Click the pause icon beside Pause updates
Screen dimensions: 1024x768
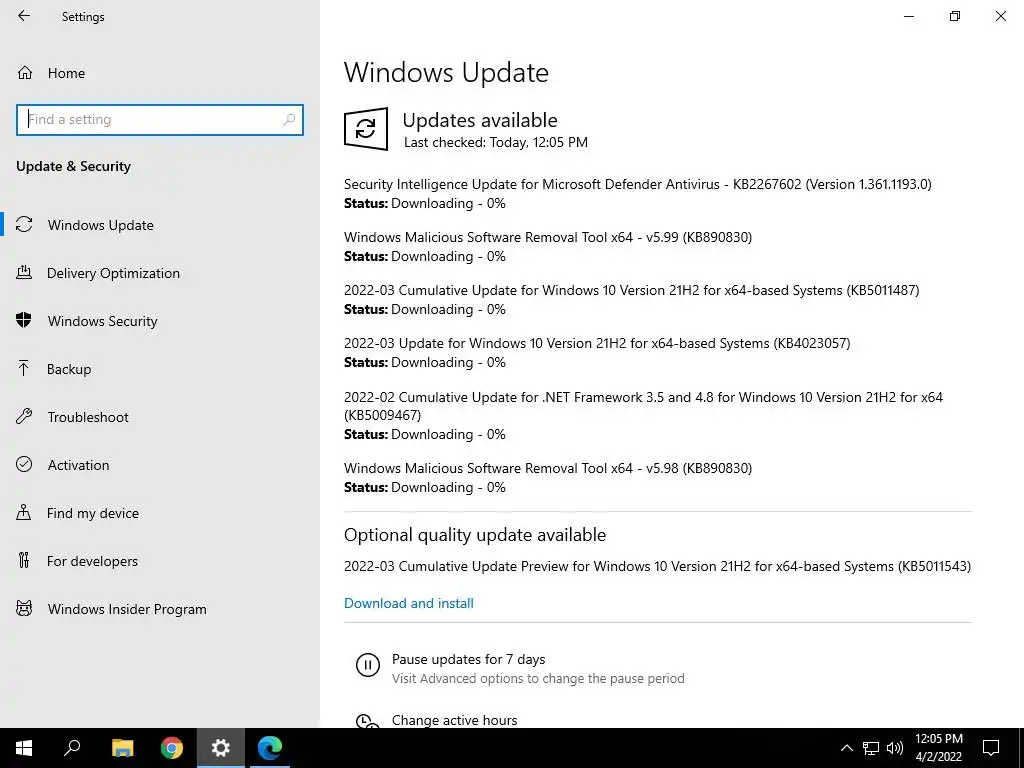tap(368, 665)
